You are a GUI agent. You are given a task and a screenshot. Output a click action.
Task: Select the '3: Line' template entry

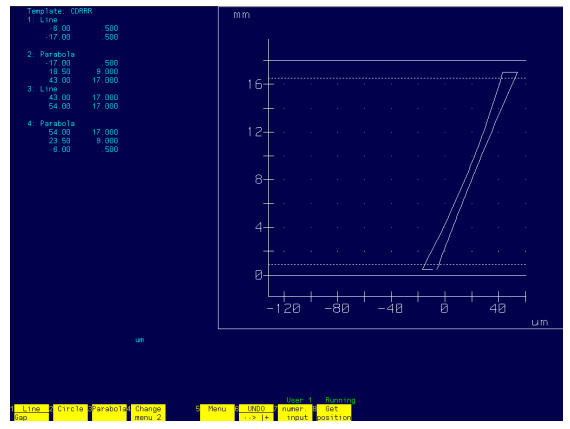[x=42, y=89]
